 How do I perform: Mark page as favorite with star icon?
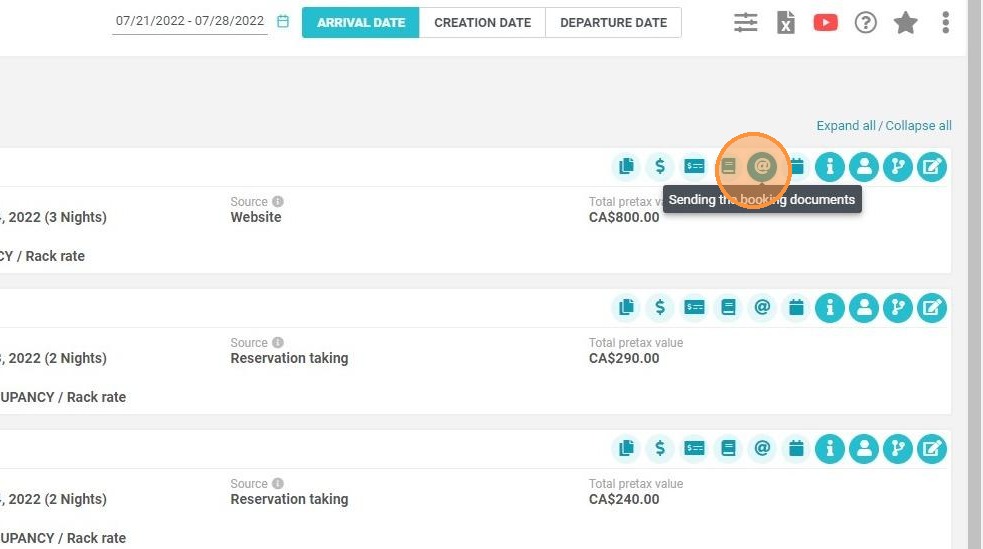(x=905, y=23)
